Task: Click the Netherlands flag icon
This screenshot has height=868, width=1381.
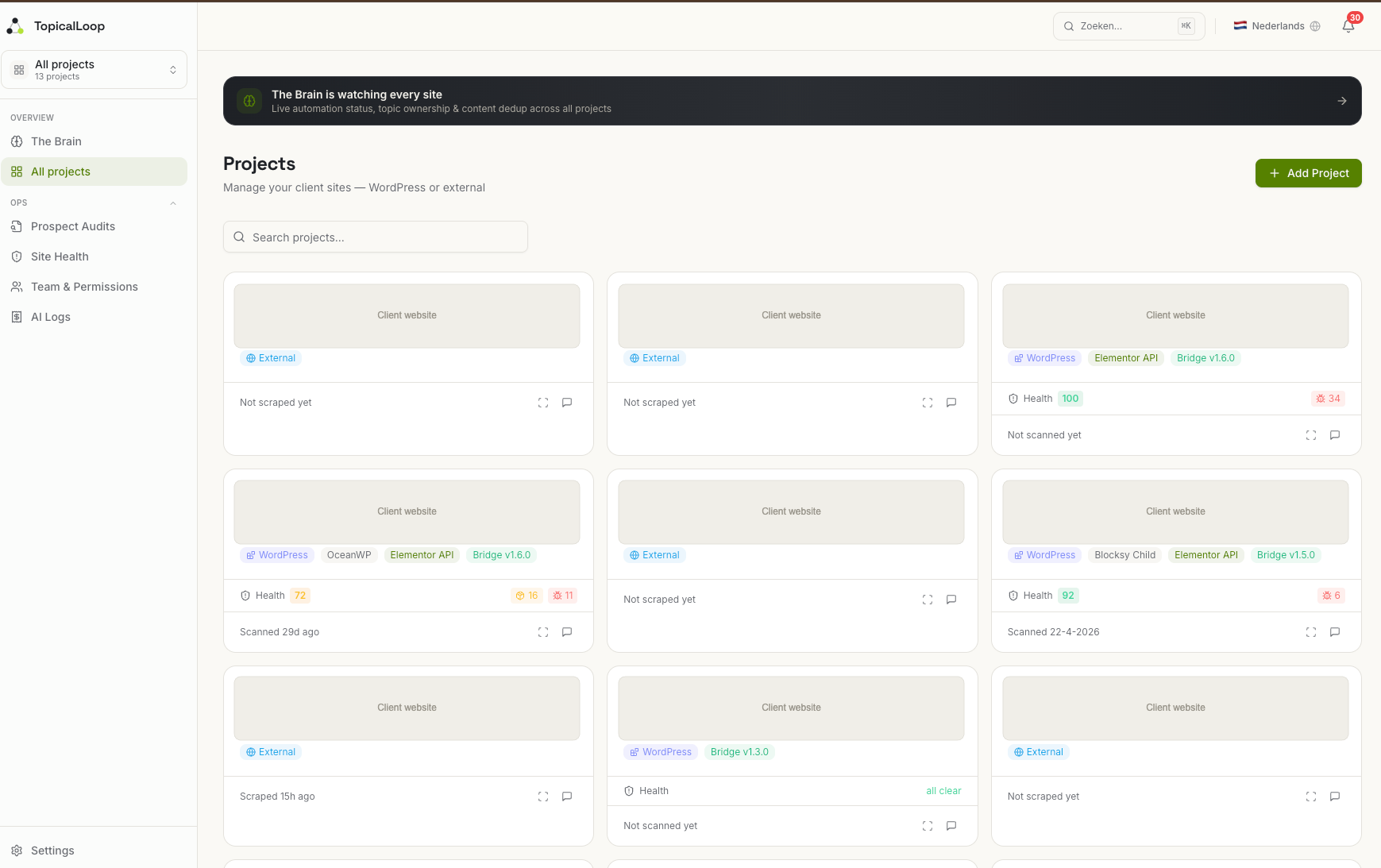Action: pyautogui.click(x=1240, y=25)
